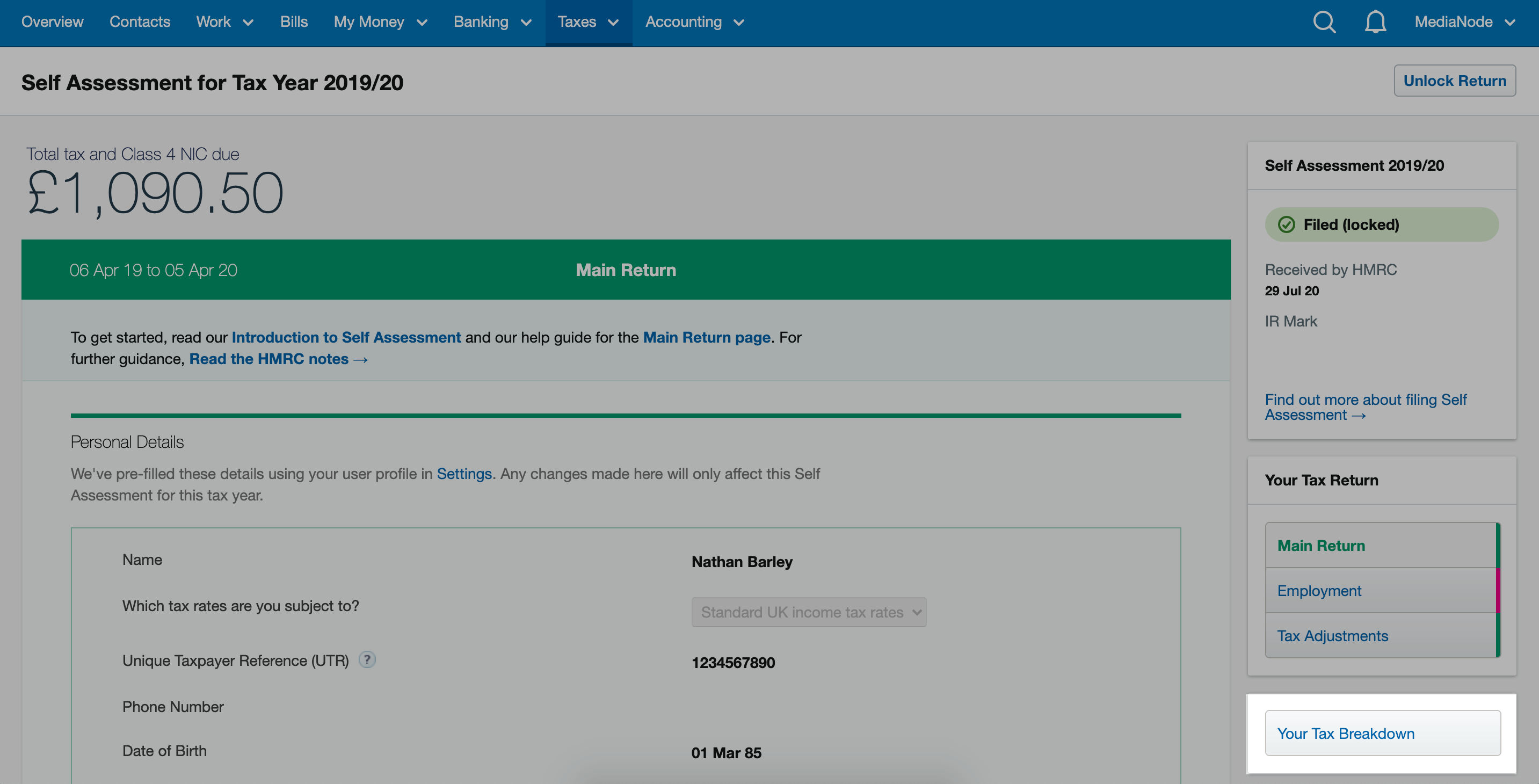Open the Introduction to Self Assessment guide
1539x784 pixels.
tap(345, 337)
